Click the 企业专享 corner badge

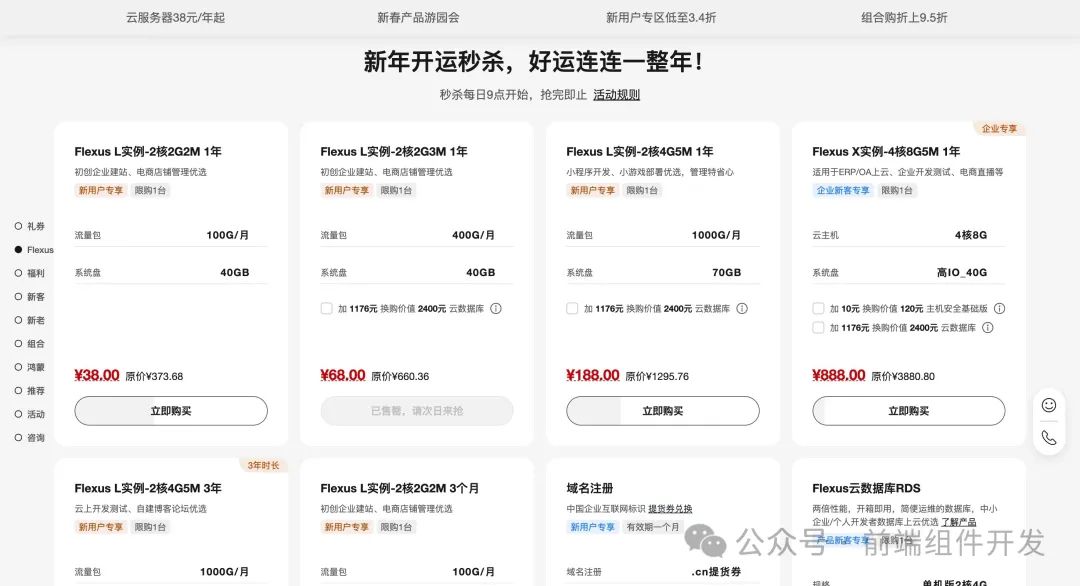(999, 129)
